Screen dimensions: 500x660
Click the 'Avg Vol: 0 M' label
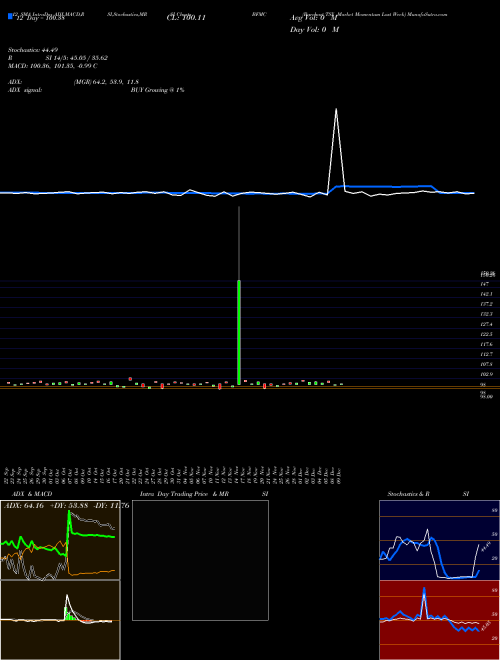point(314,18)
